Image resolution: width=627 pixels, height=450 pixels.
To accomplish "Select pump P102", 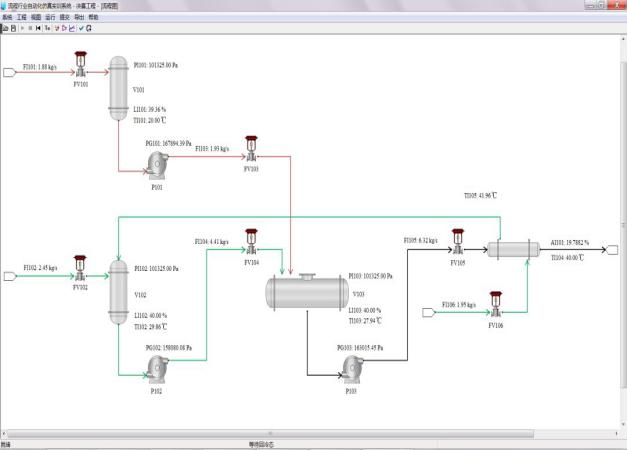I will (x=157, y=369).
